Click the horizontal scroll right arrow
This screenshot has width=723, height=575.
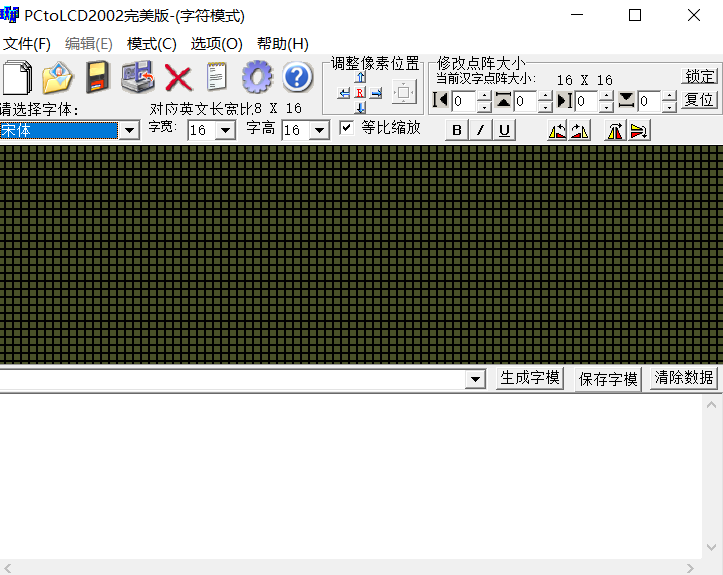click(690, 568)
